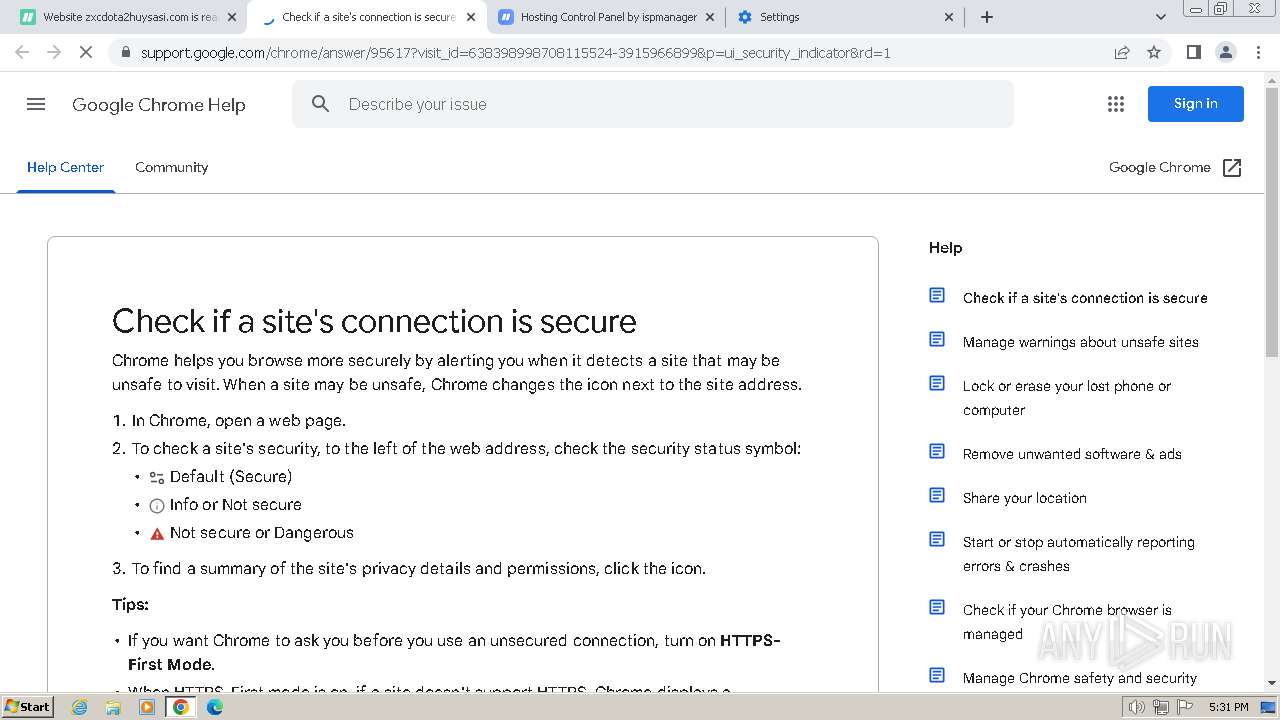Go forward to the next page
This screenshot has height=720, width=1280.
pyautogui.click(x=54, y=52)
